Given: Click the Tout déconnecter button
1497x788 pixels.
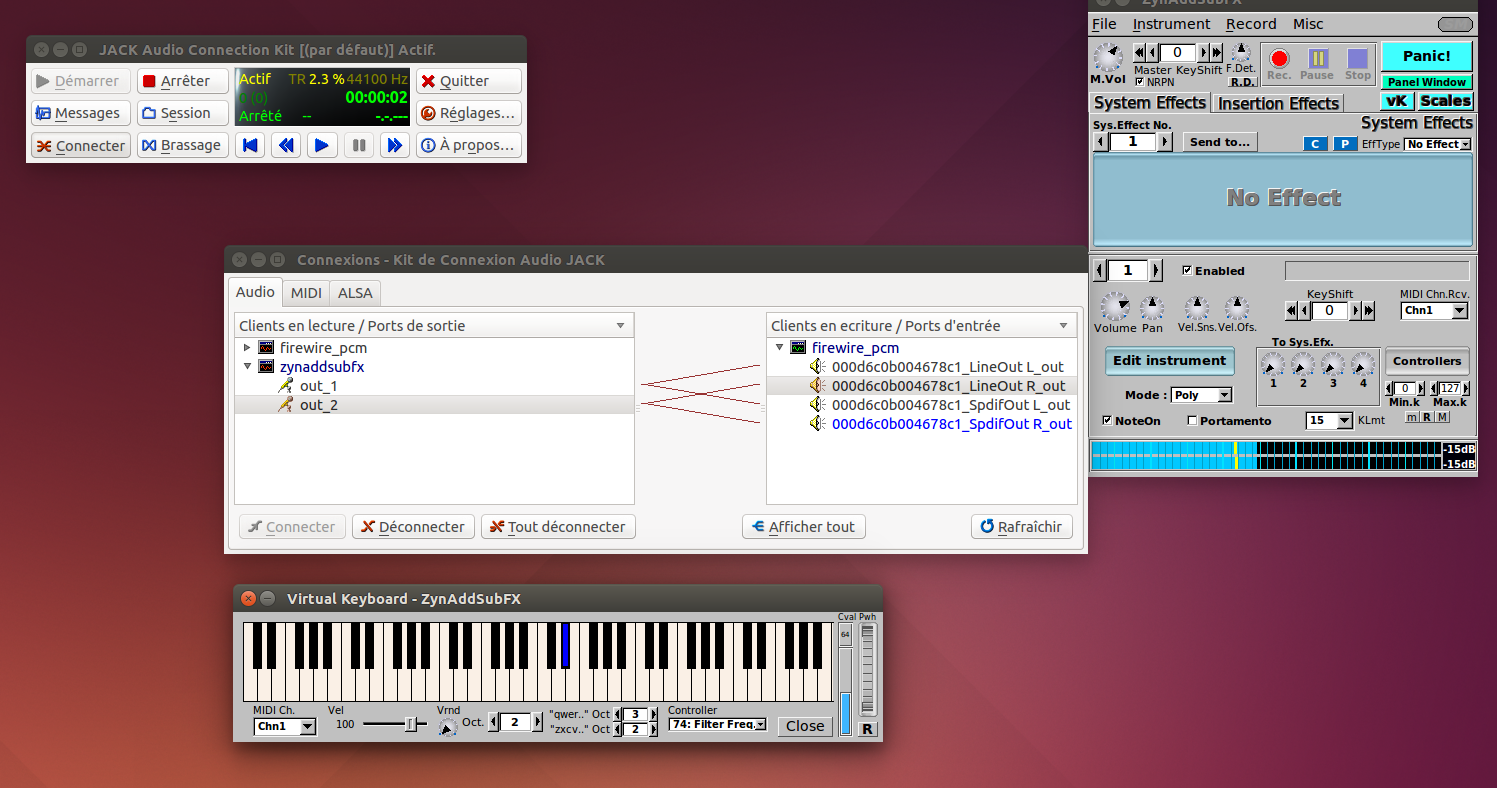Looking at the screenshot, I should 557,527.
